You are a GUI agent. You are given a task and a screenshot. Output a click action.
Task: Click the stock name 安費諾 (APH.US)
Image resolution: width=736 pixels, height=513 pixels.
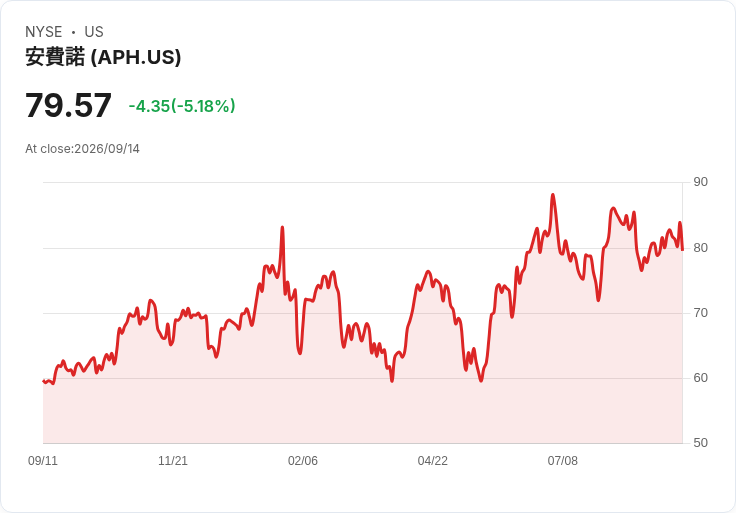103,57
